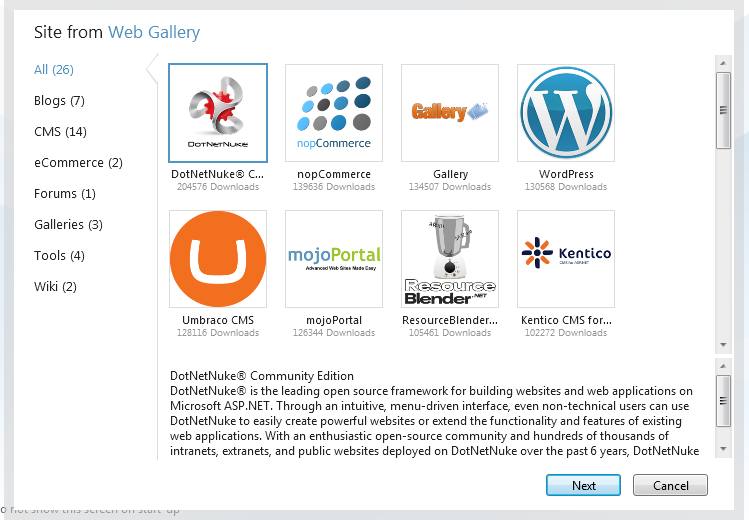Choose the mojoPortal application icon

(334, 259)
